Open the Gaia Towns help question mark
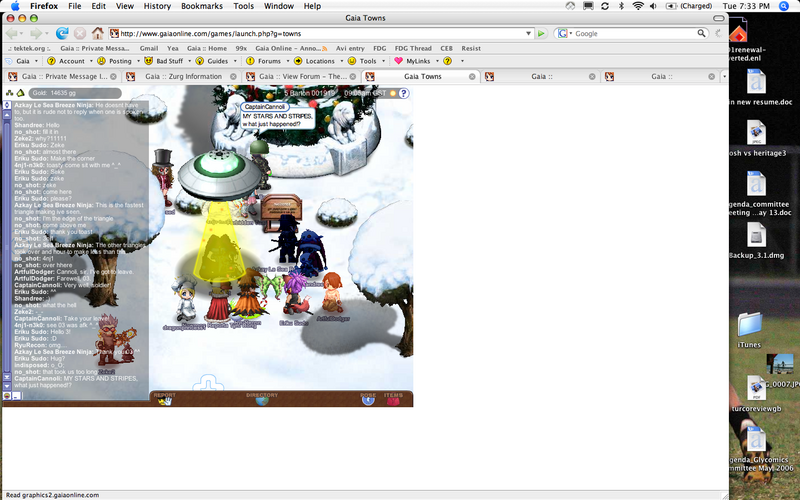 404,93
